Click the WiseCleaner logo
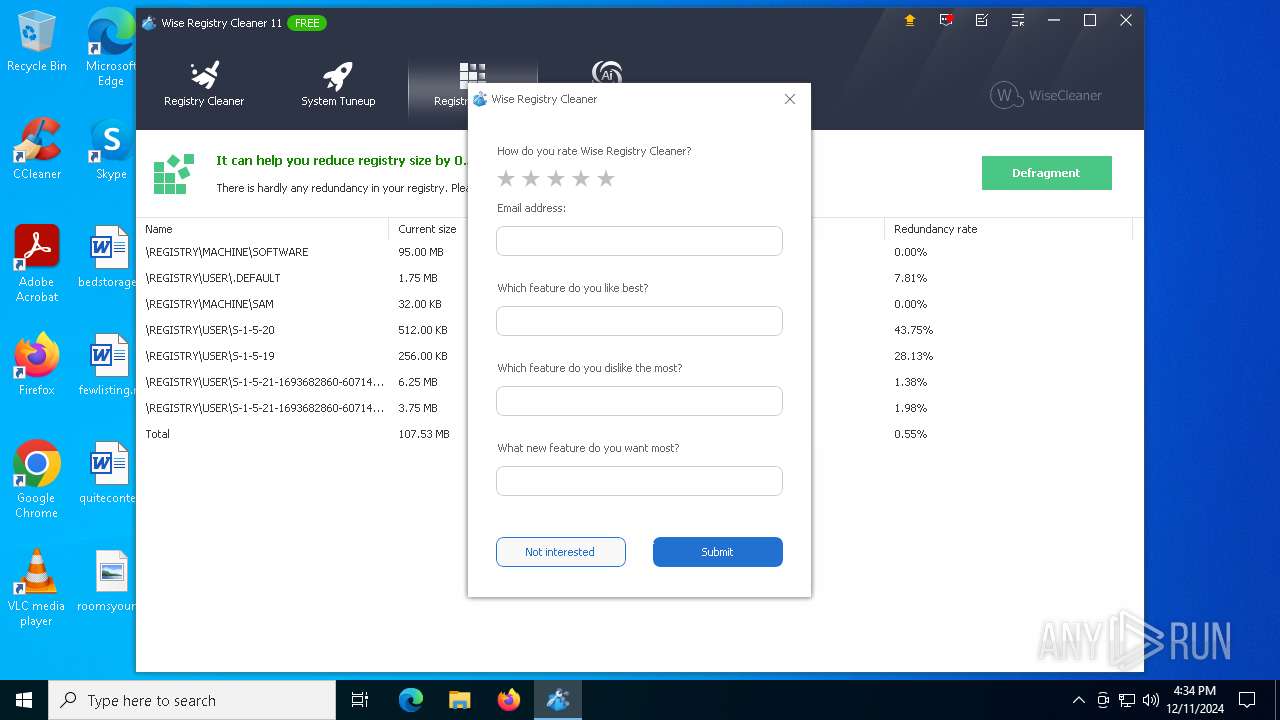1280x720 pixels. (x=1046, y=95)
